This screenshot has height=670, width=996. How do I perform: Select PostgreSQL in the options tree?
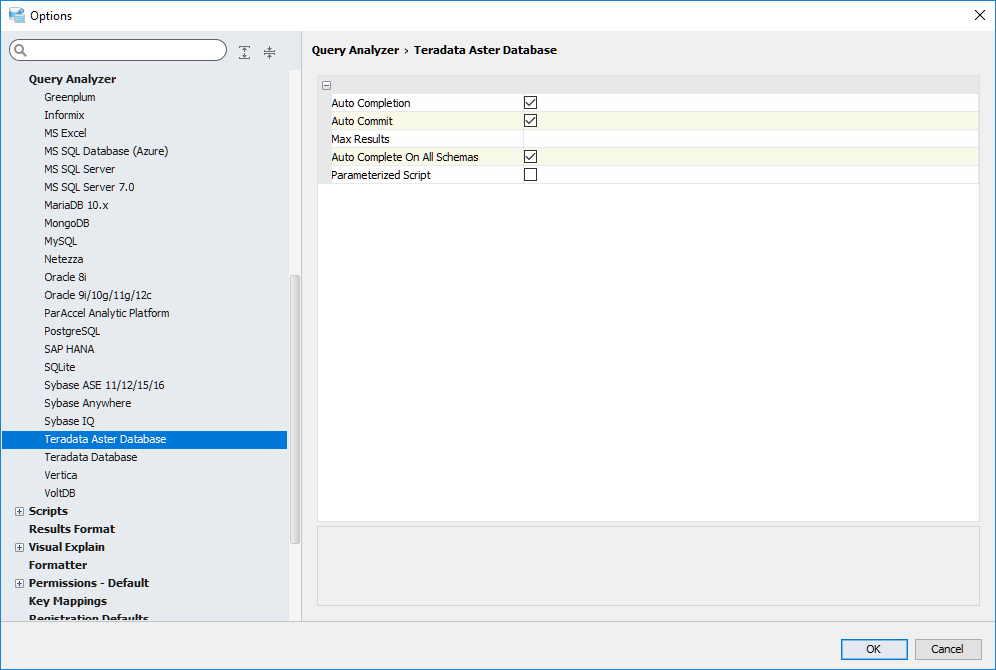(x=72, y=331)
